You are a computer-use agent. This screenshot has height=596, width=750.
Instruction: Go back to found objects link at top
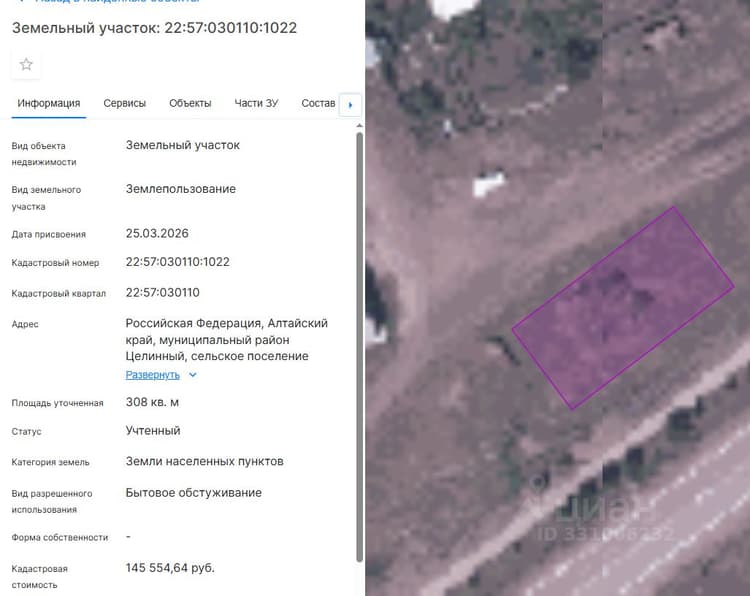click(x=110, y=1)
